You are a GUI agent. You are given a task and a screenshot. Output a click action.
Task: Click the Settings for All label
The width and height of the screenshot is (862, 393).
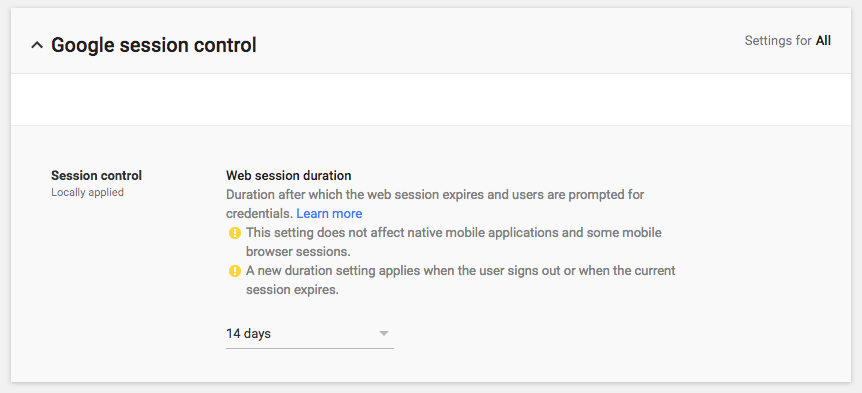tap(787, 41)
